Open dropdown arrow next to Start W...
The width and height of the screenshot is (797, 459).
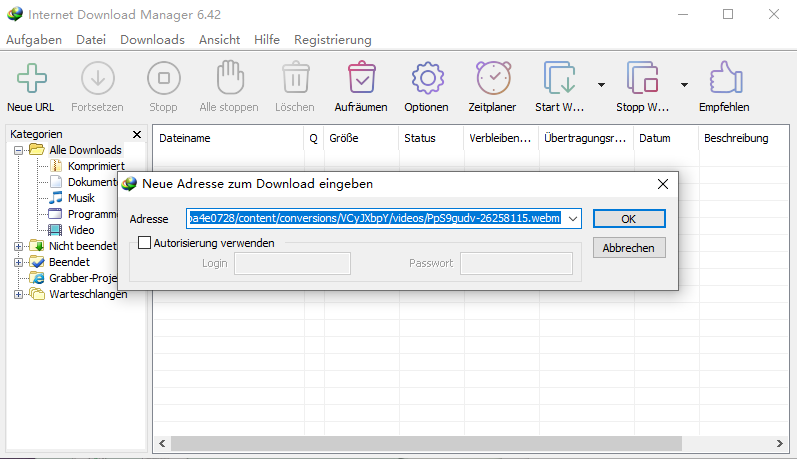coord(601,85)
